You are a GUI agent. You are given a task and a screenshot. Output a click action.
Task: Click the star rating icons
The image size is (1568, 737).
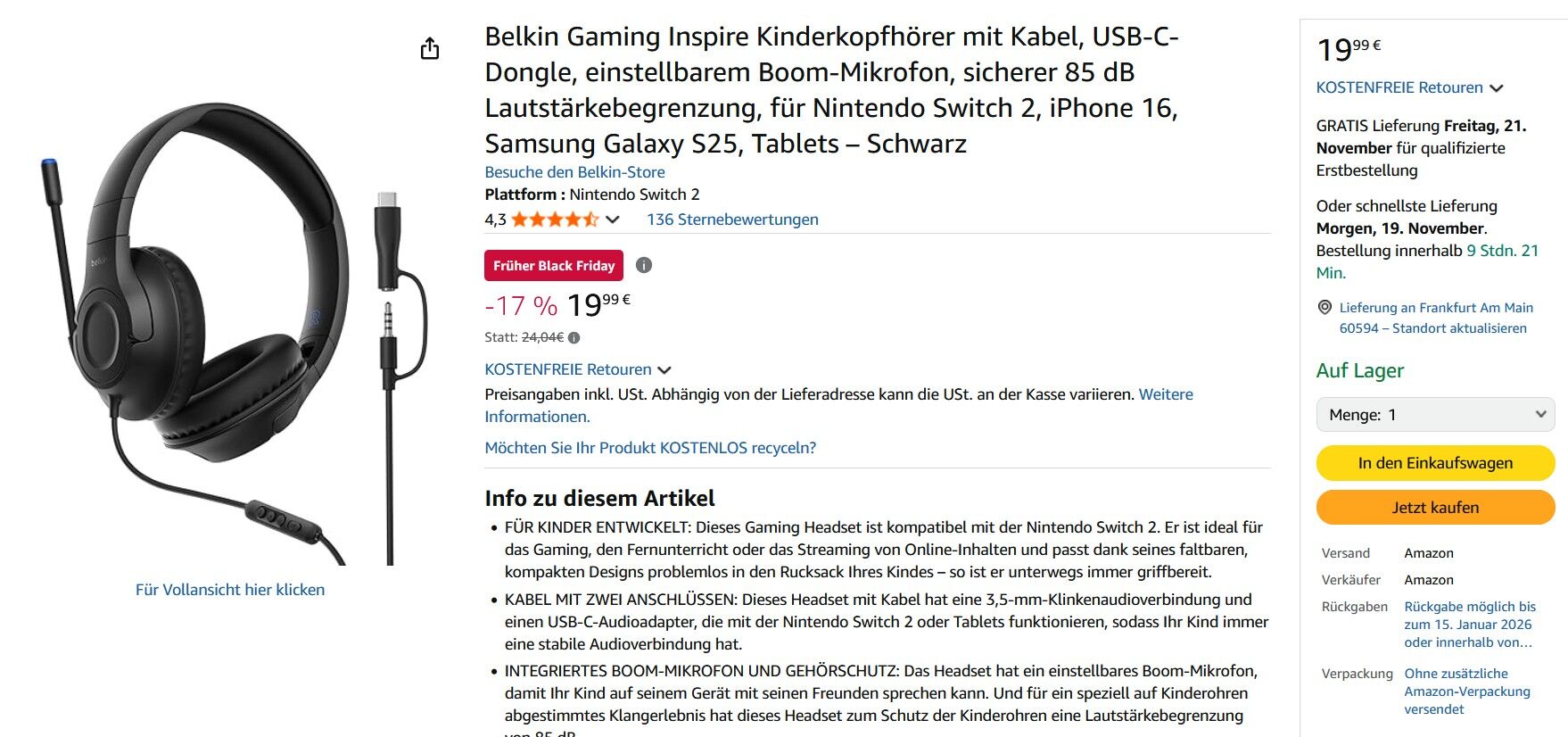554,219
